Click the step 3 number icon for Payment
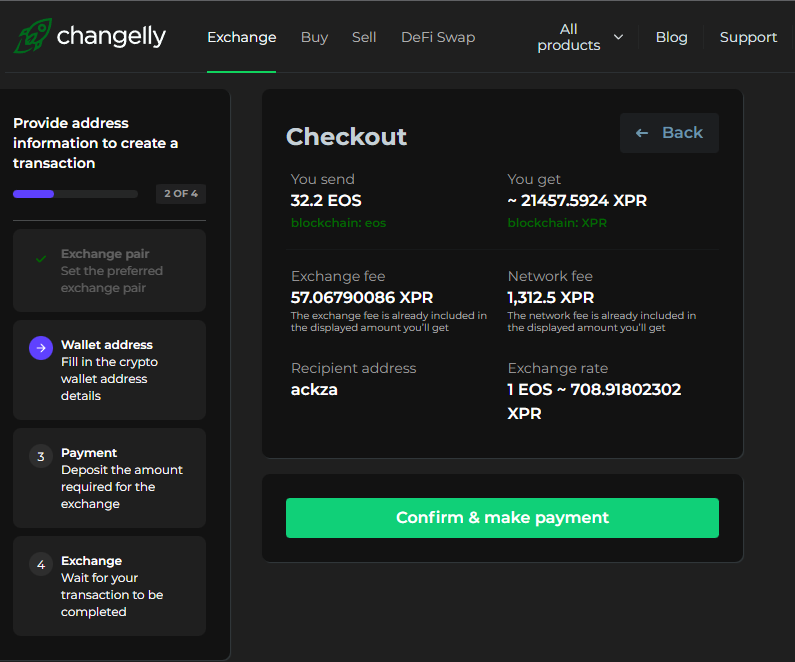 (x=41, y=456)
